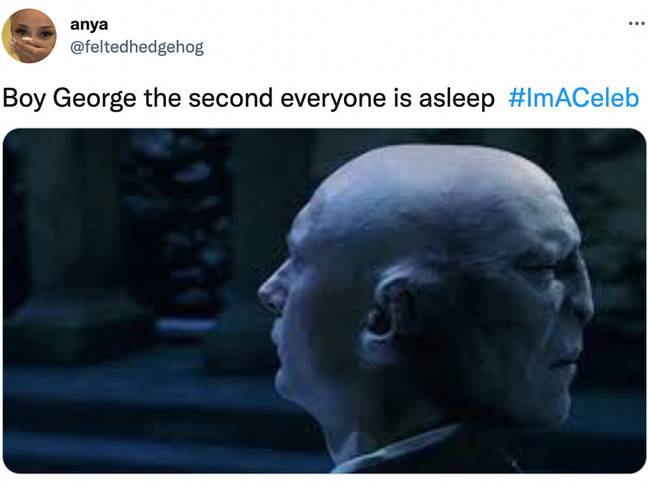Click anya's round profile avatar
This screenshot has width=648, height=481.
(x=29, y=36)
